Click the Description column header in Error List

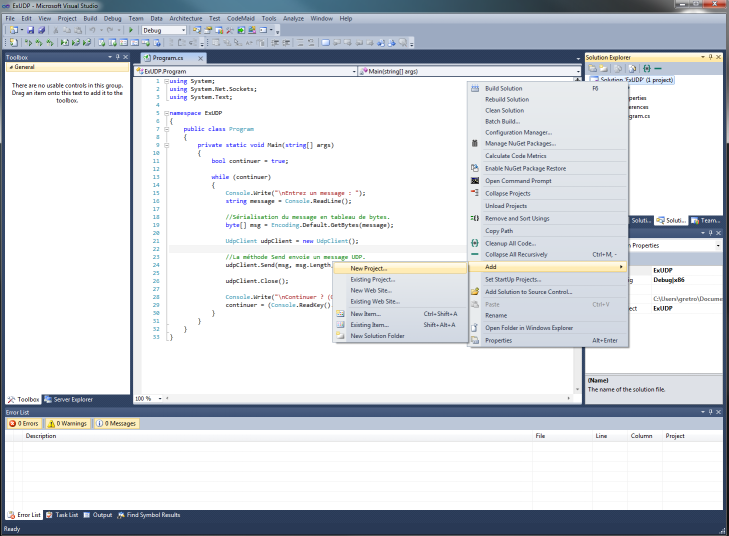point(41,436)
